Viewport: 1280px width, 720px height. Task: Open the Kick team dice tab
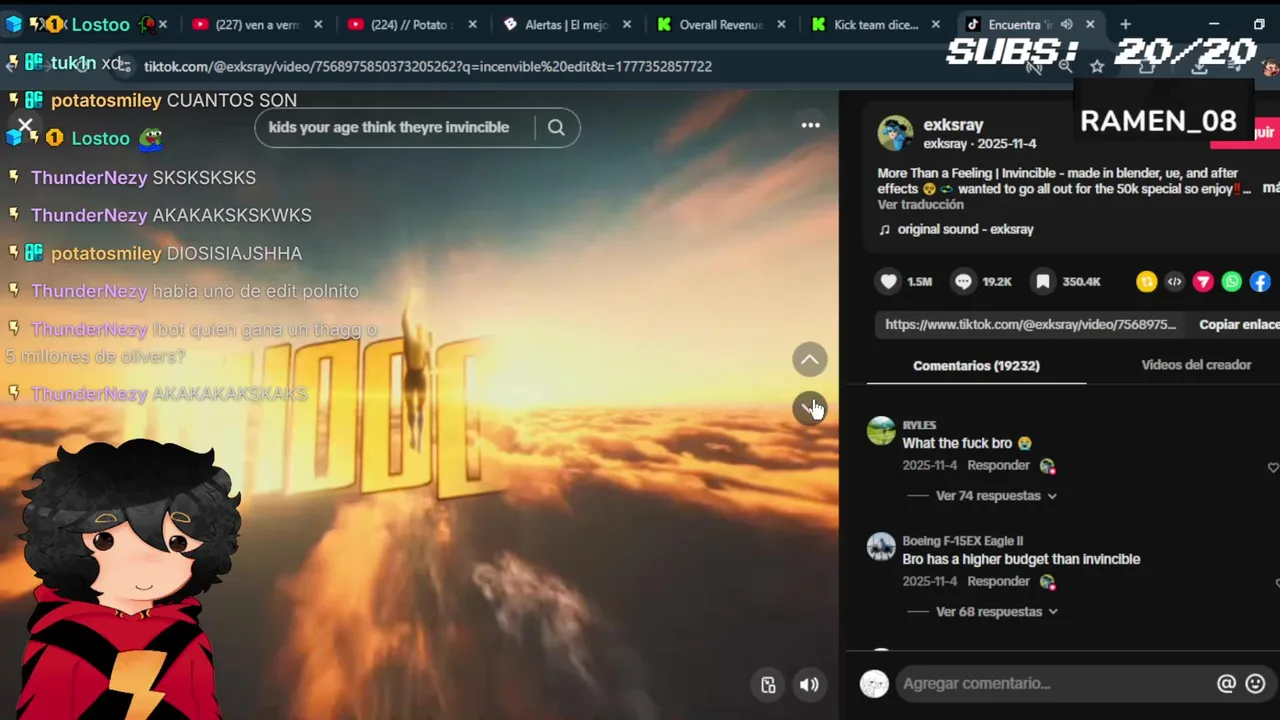click(x=875, y=25)
